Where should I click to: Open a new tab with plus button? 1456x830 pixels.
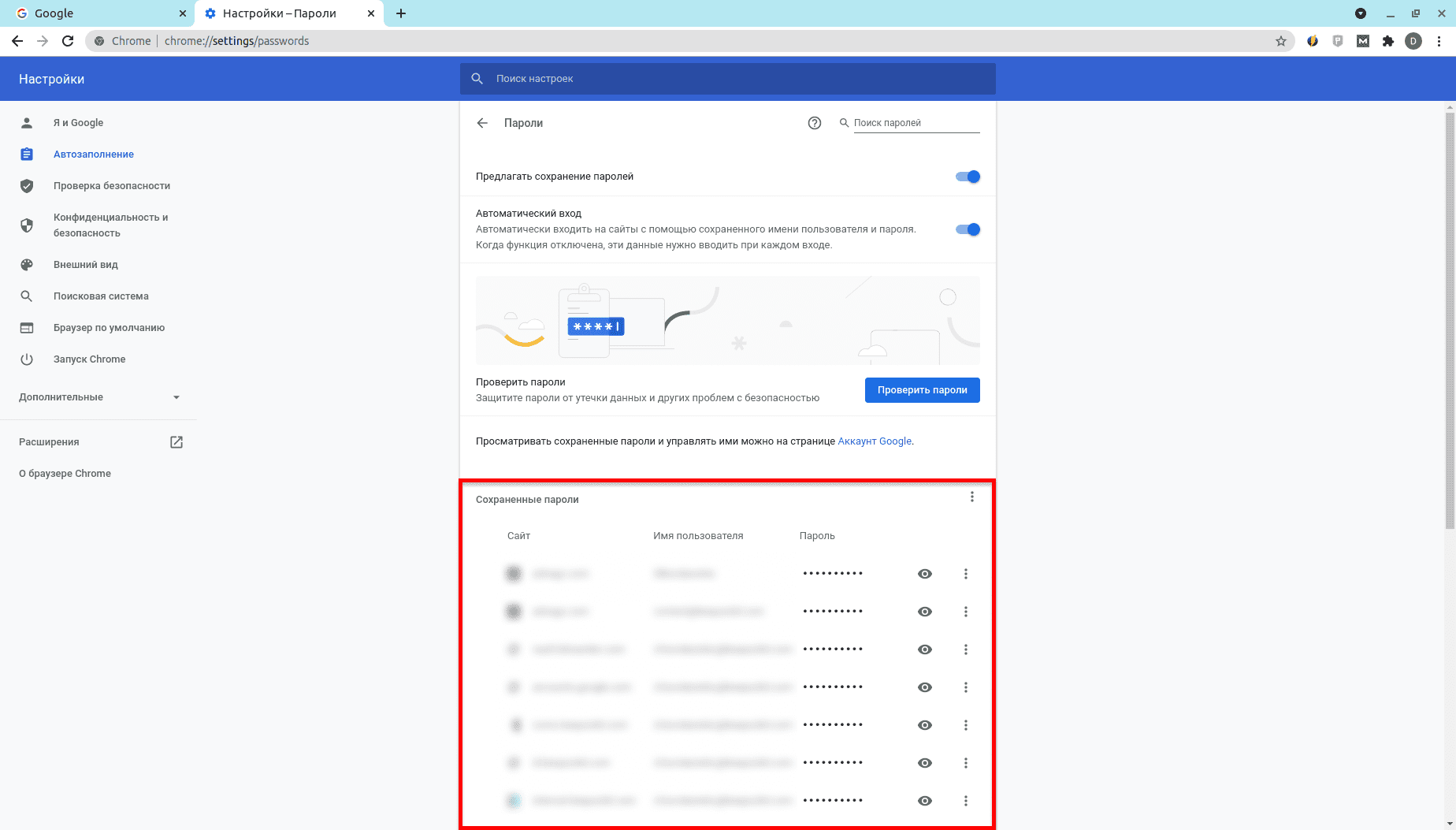click(401, 13)
